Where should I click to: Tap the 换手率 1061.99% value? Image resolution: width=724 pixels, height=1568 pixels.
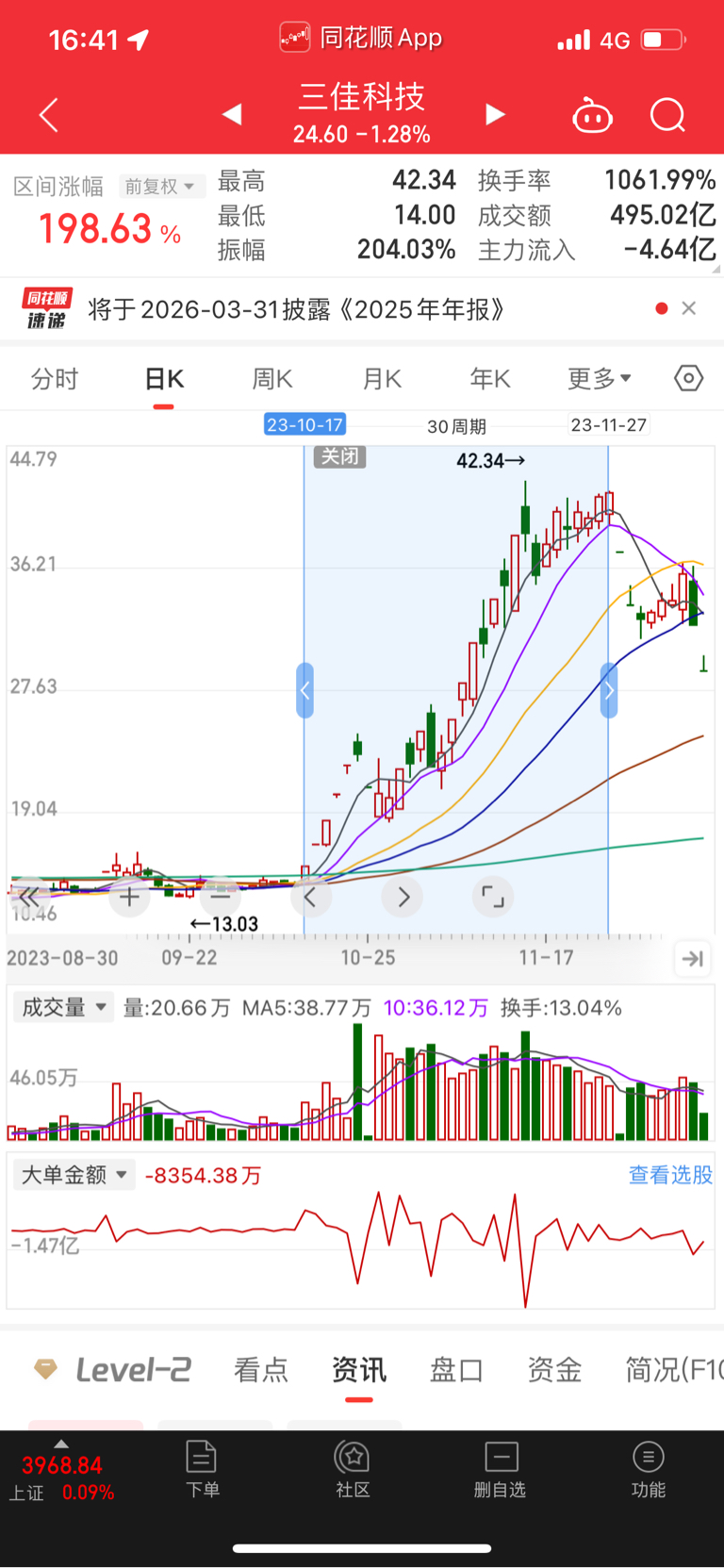coord(660,180)
